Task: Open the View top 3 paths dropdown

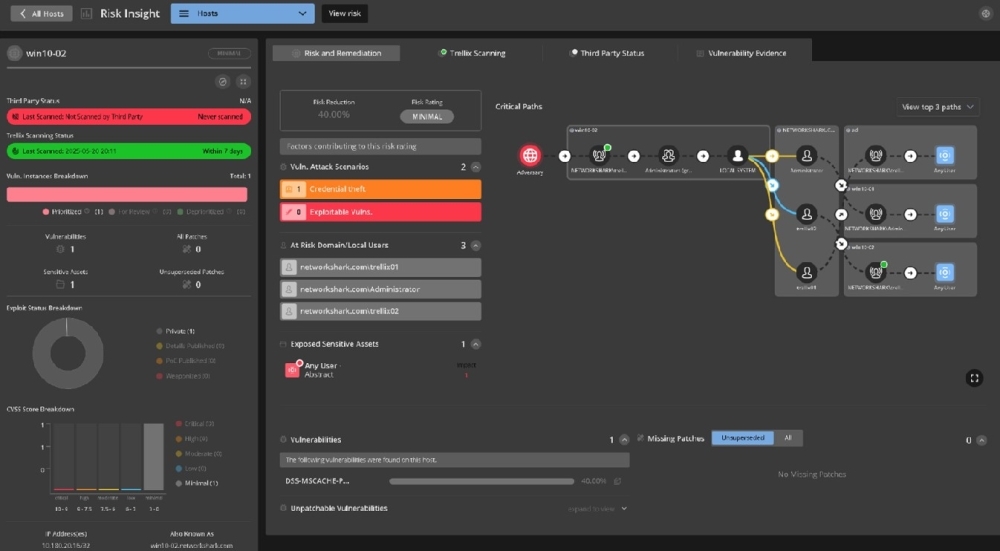Action: coord(938,107)
